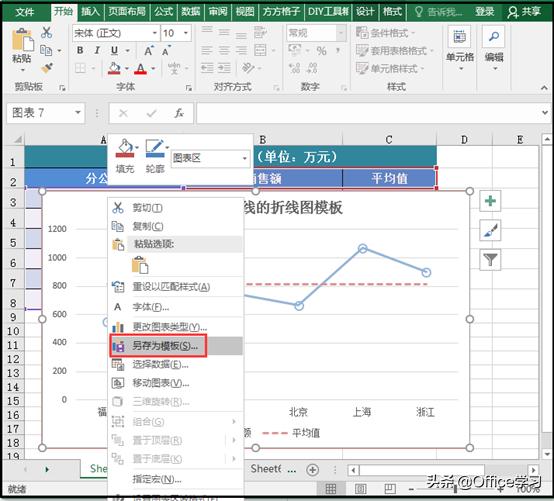Select 重设以匹配样式(A) menu item

coord(176,287)
